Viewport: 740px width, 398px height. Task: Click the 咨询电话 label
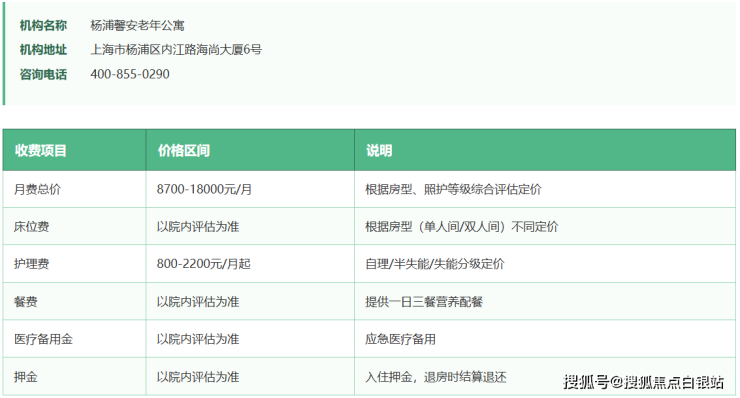[43, 74]
